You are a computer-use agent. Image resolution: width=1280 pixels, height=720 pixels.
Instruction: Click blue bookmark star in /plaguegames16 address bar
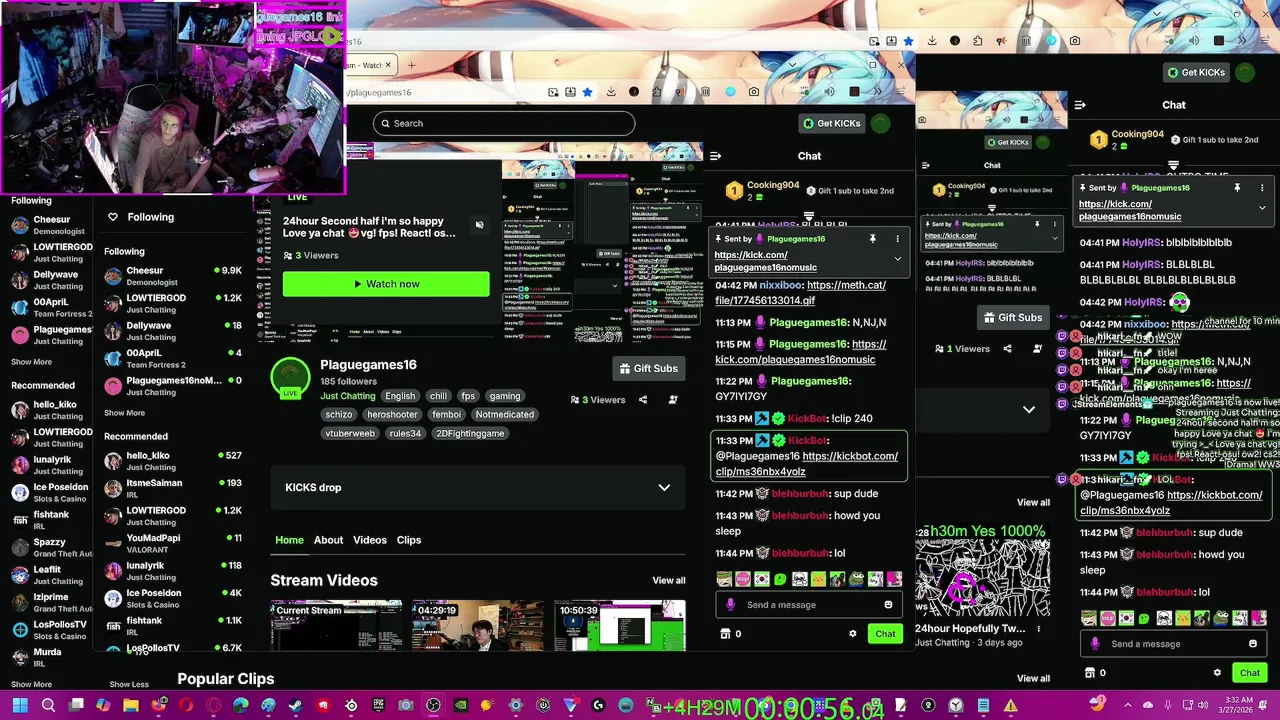pos(587,92)
